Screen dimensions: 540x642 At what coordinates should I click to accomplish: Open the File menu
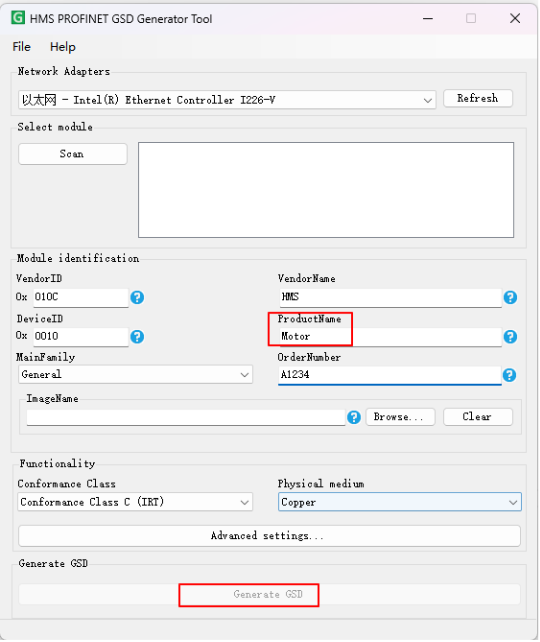[21, 47]
